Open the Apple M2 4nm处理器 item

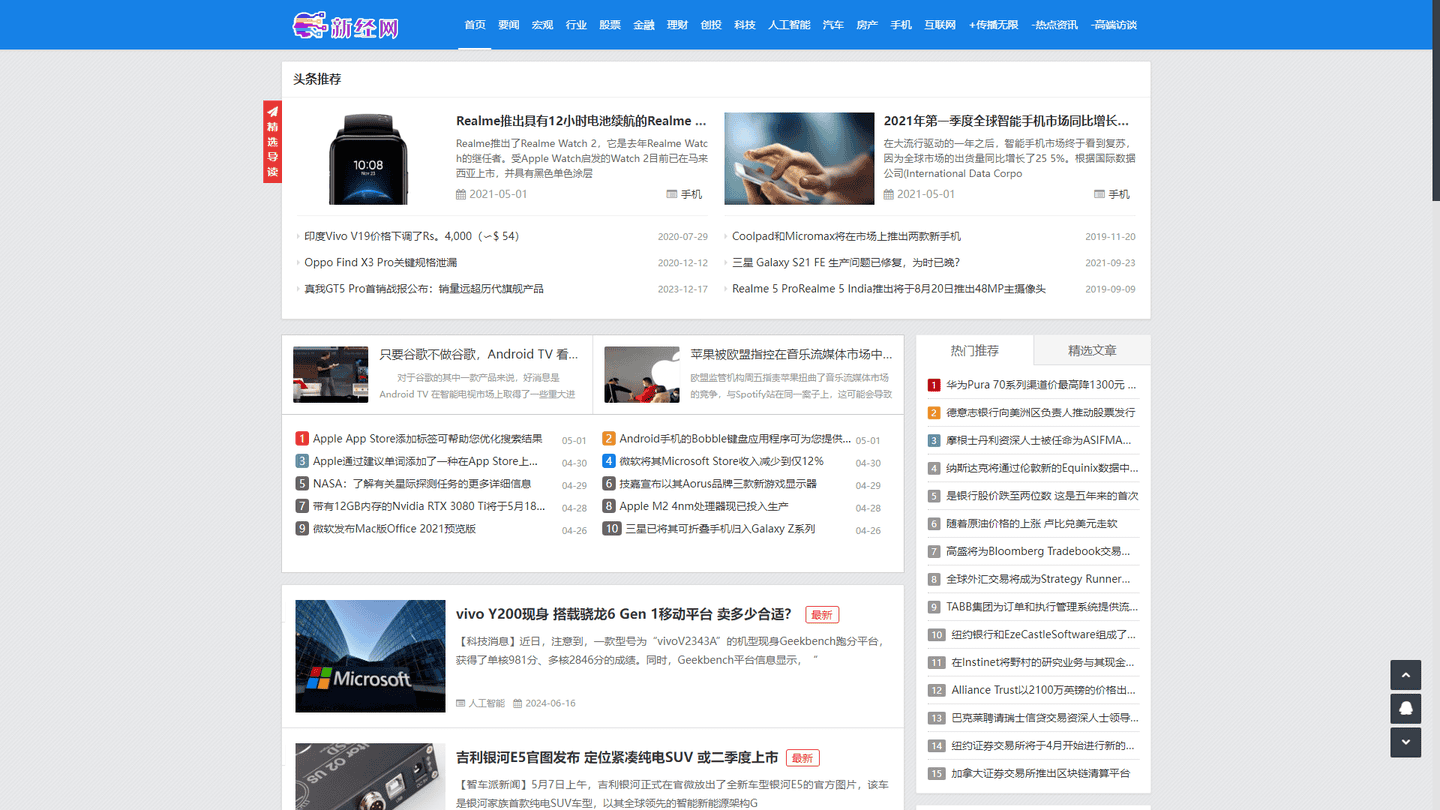(x=704, y=506)
